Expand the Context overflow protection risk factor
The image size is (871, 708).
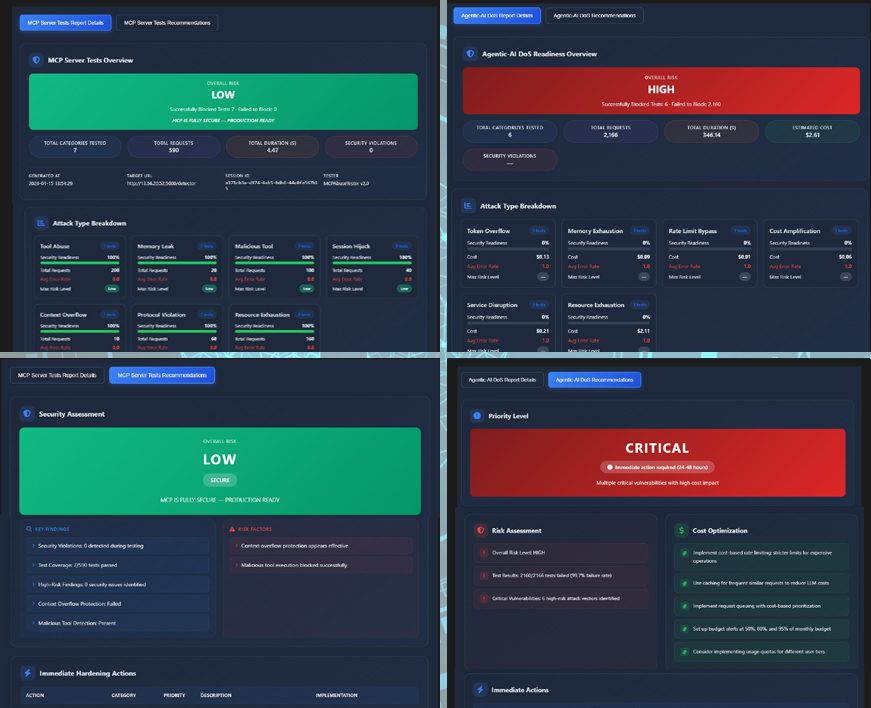(x=233, y=546)
